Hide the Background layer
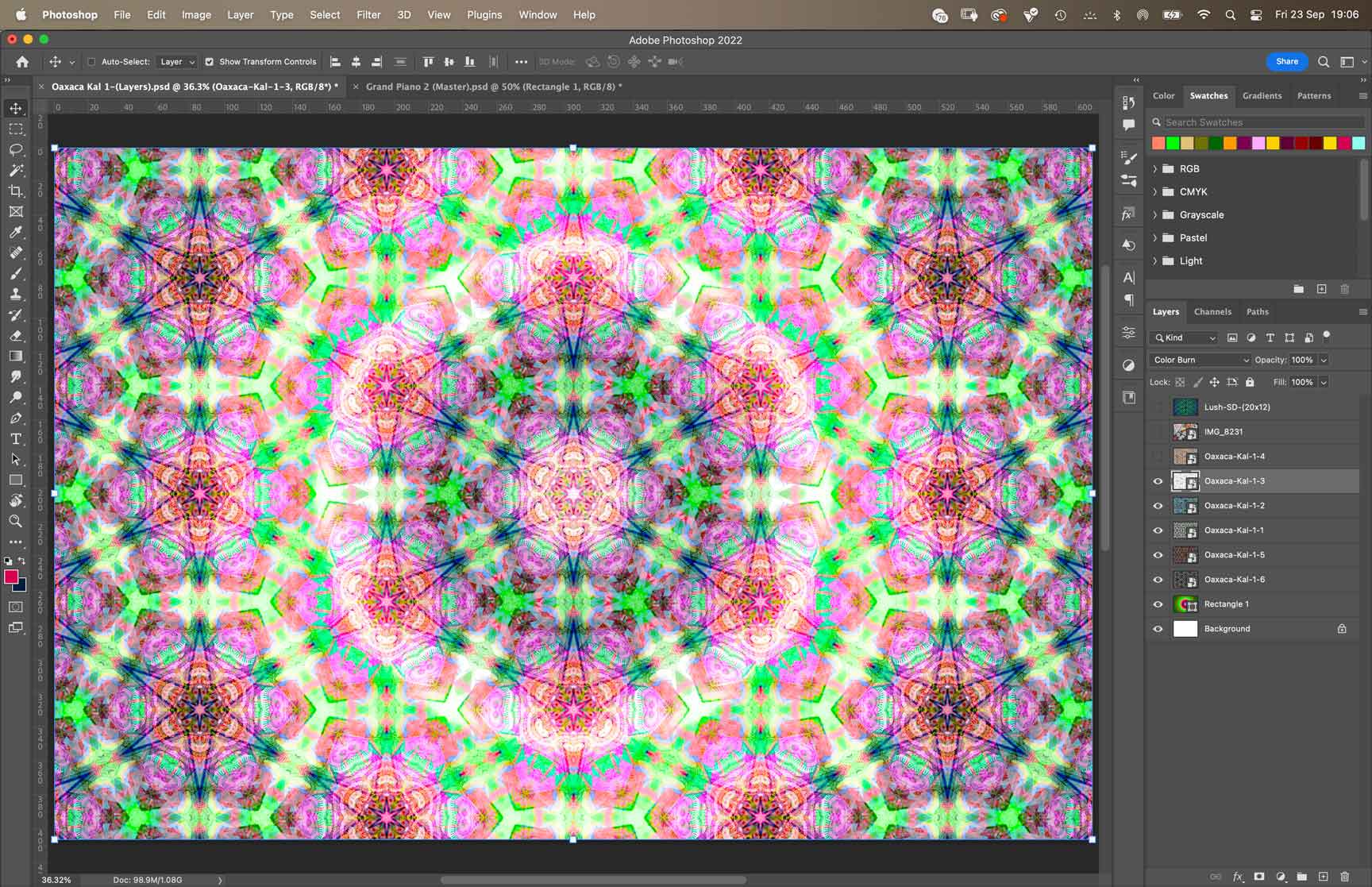Screen dimensions: 1372x887 coord(1158,629)
